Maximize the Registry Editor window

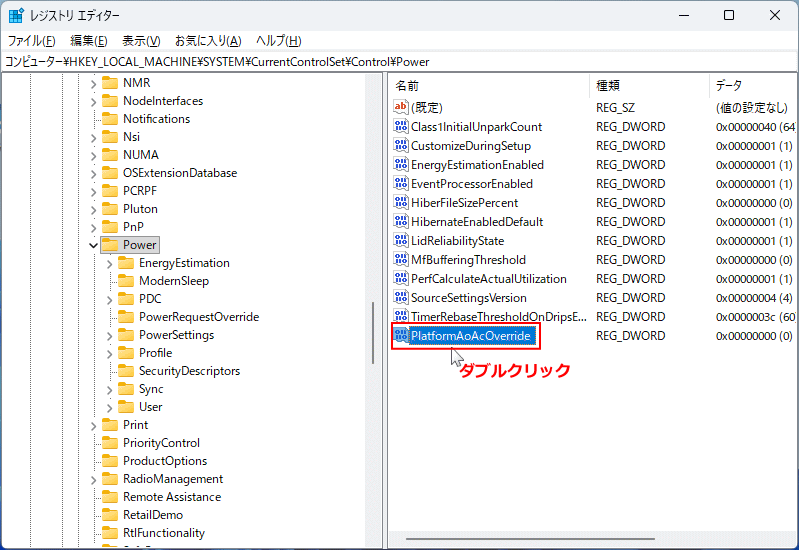point(729,15)
